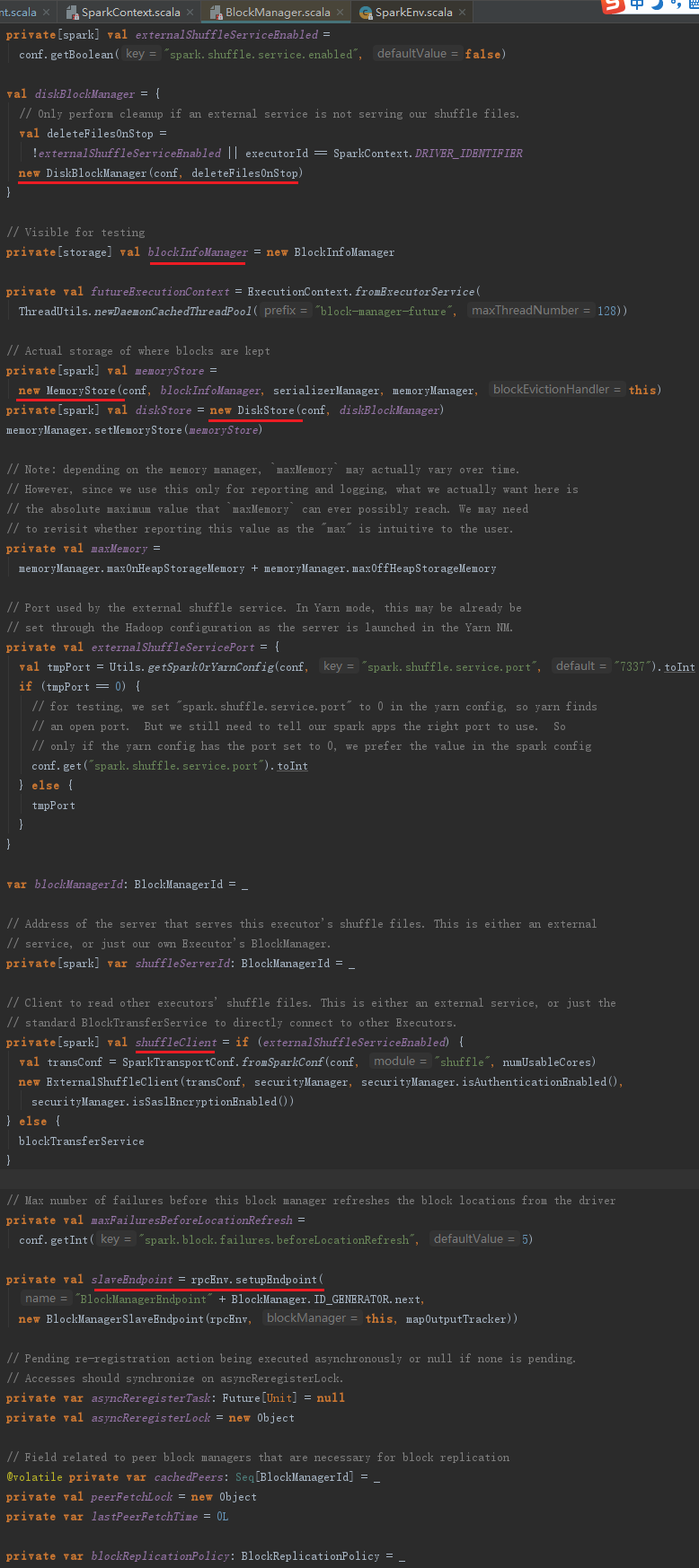The width and height of the screenshot is (699, 1568).
Task: Click blockReplicationPolicy var declaration
Action: (160, 1556)
